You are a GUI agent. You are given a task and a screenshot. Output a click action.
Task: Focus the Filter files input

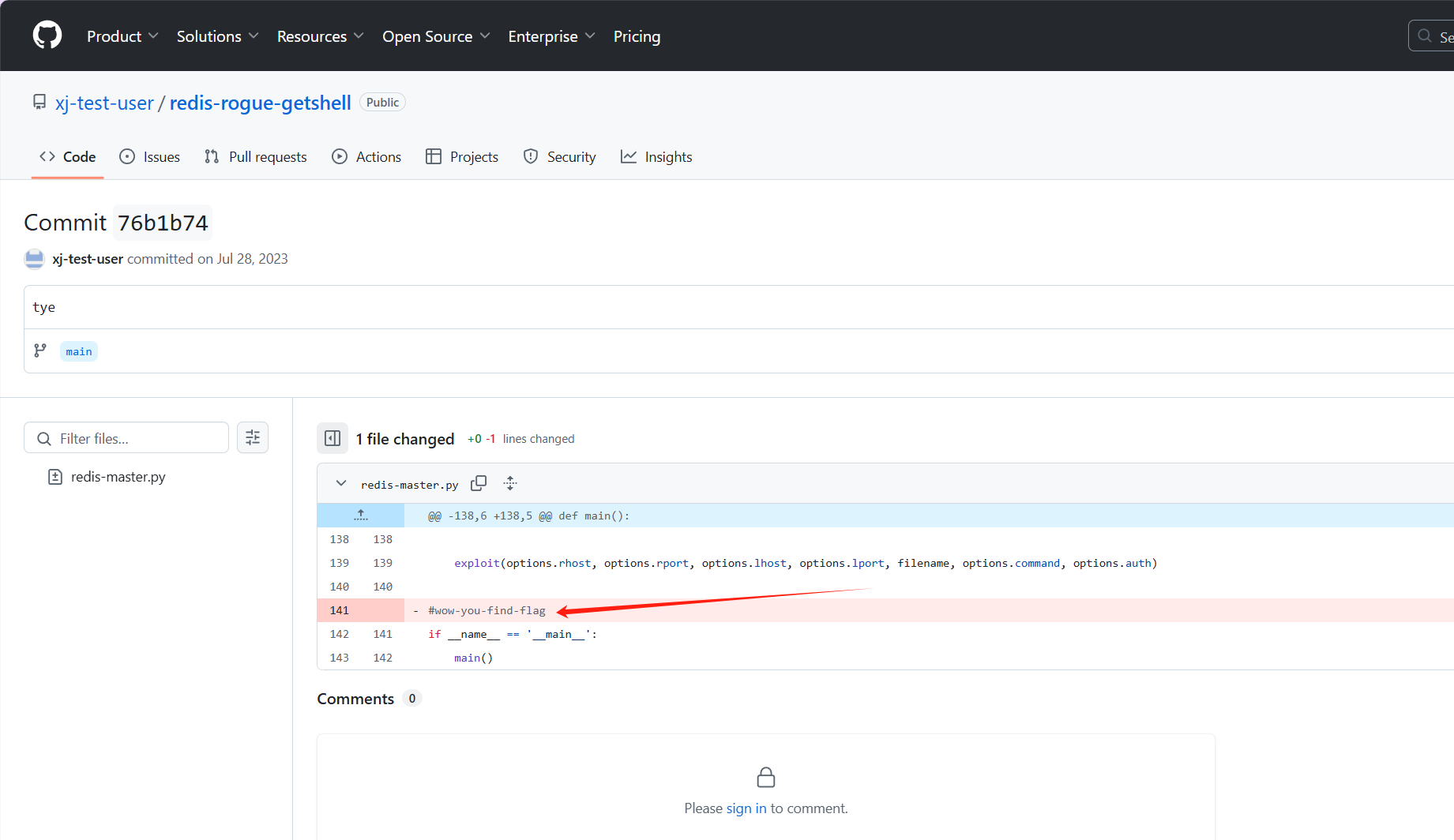pyautogui.click(x=126, y=438)
